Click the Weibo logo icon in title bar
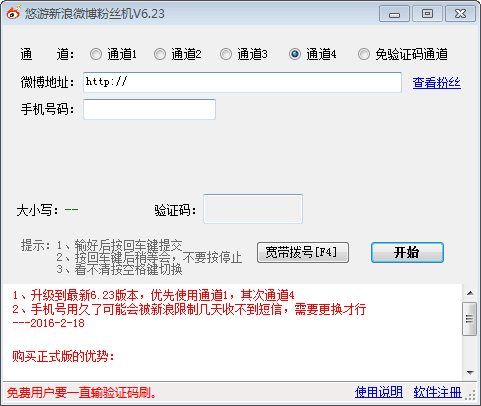 (x=13, y=13)
